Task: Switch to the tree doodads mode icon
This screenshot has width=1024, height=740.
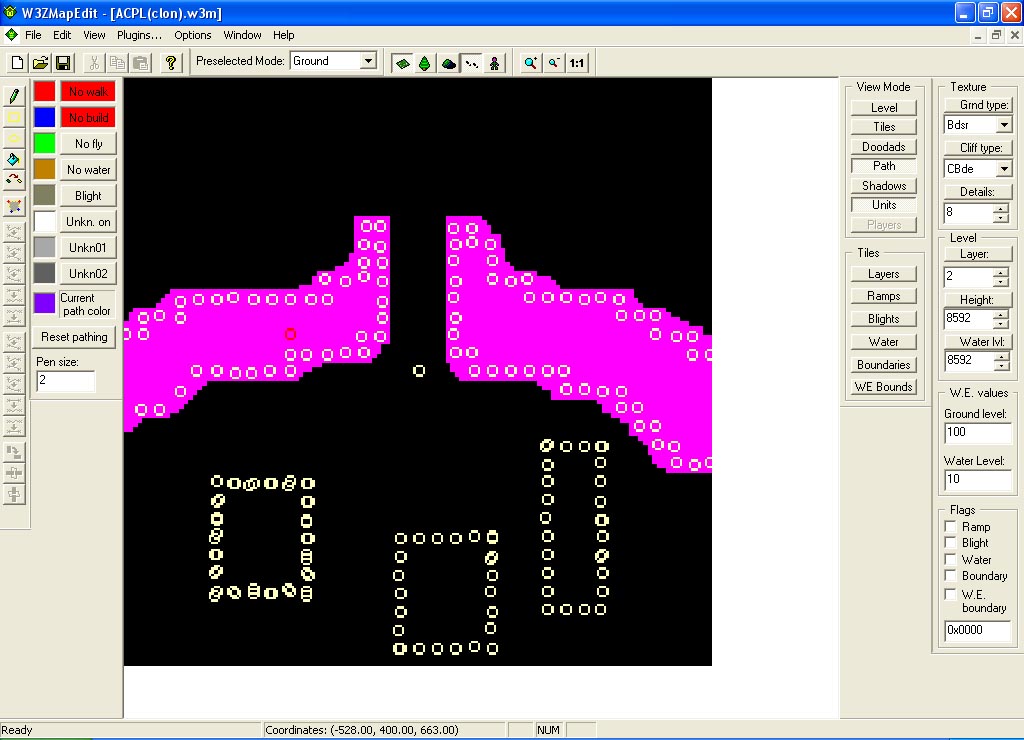Action: 425,63
